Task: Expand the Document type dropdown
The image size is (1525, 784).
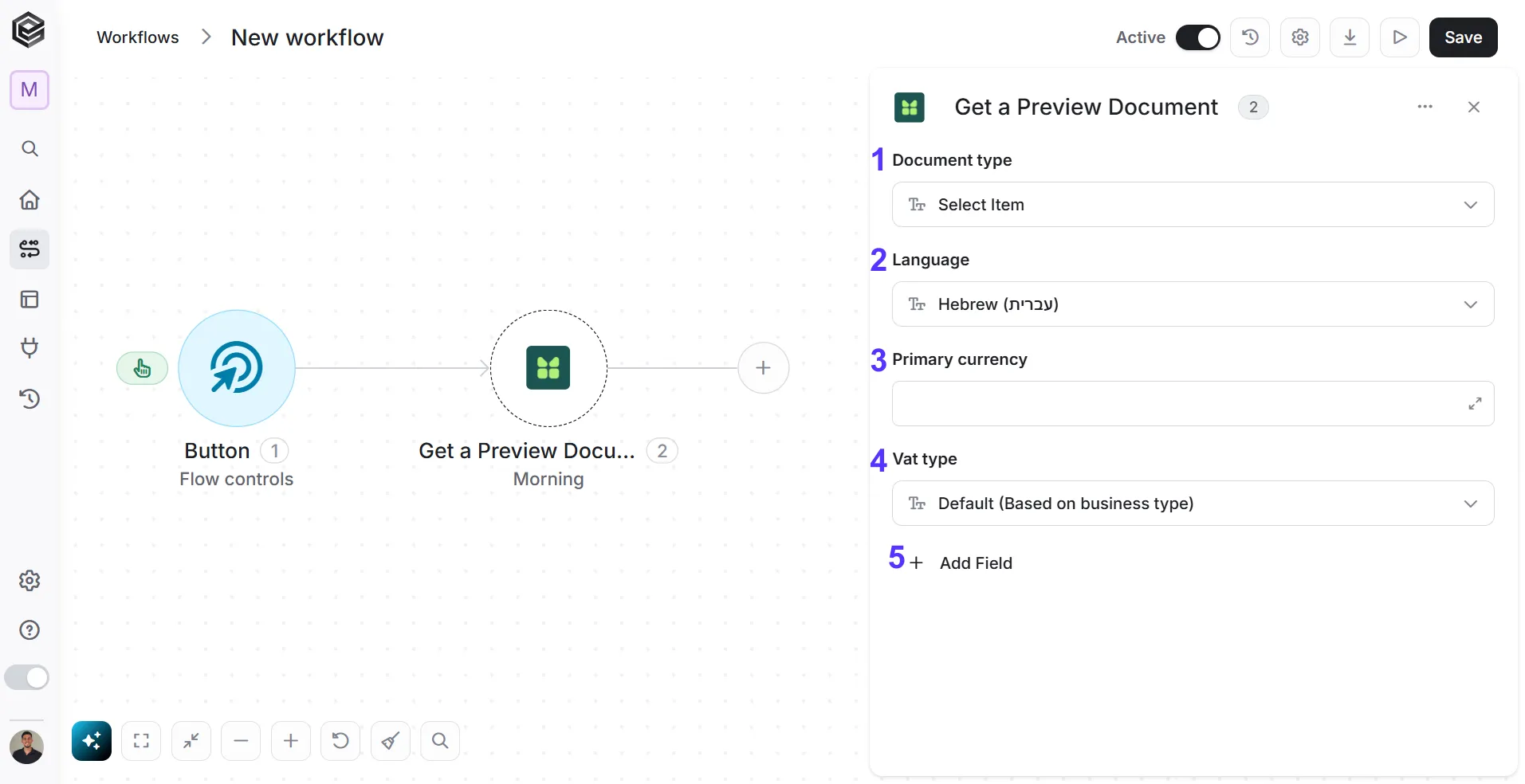Action: point(1193,205)
